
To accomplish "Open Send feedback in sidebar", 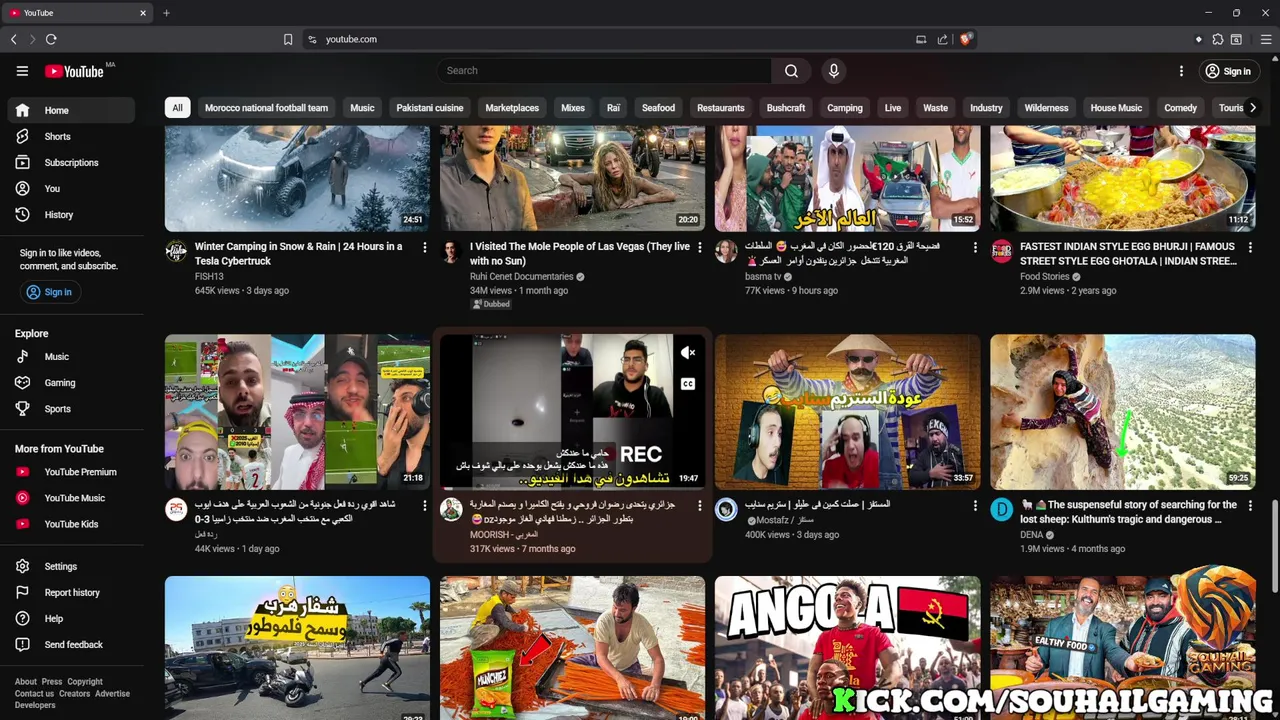I will click(70, 645).
